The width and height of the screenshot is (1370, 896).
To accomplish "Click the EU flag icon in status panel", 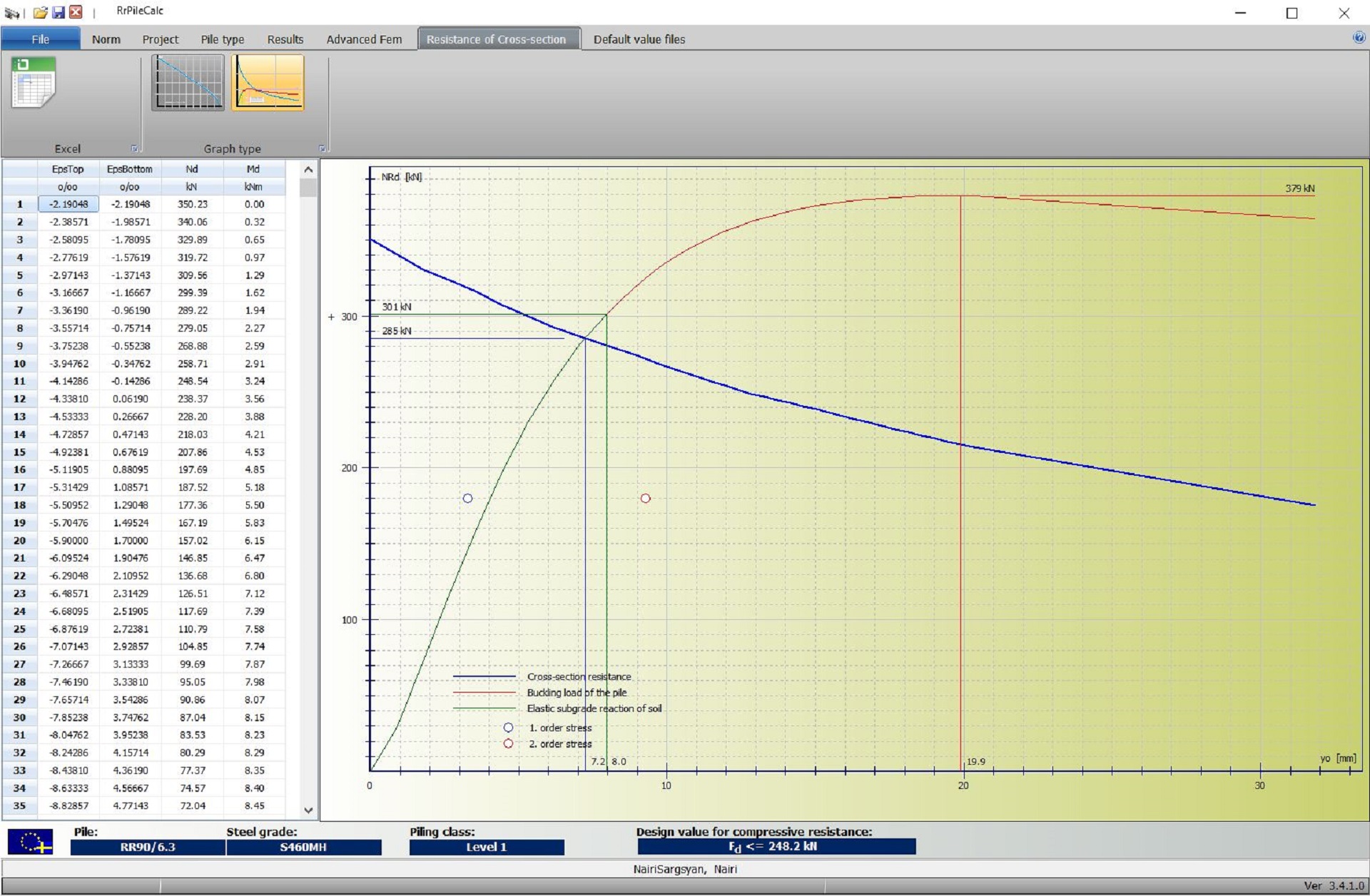I will pos(30,842).
